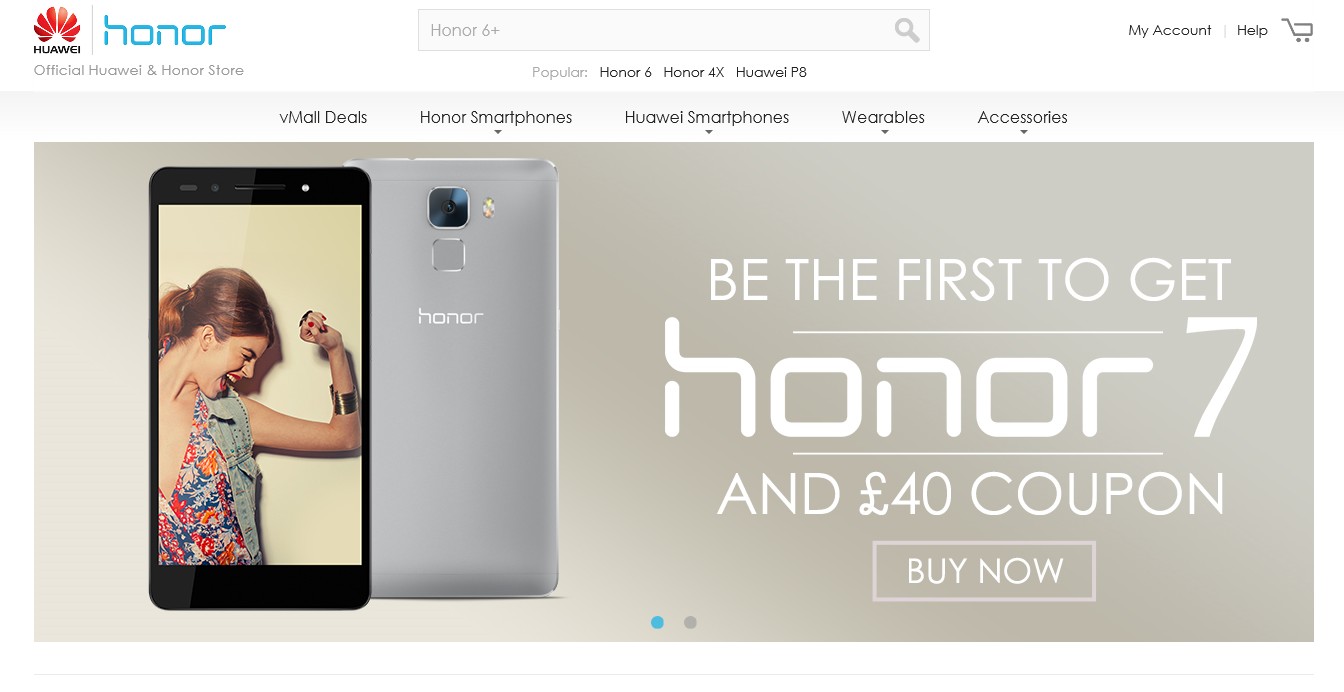This screenshot has height=692, width=1344.
Task: Select popular search Honor 4X
Action: (693, 72)
